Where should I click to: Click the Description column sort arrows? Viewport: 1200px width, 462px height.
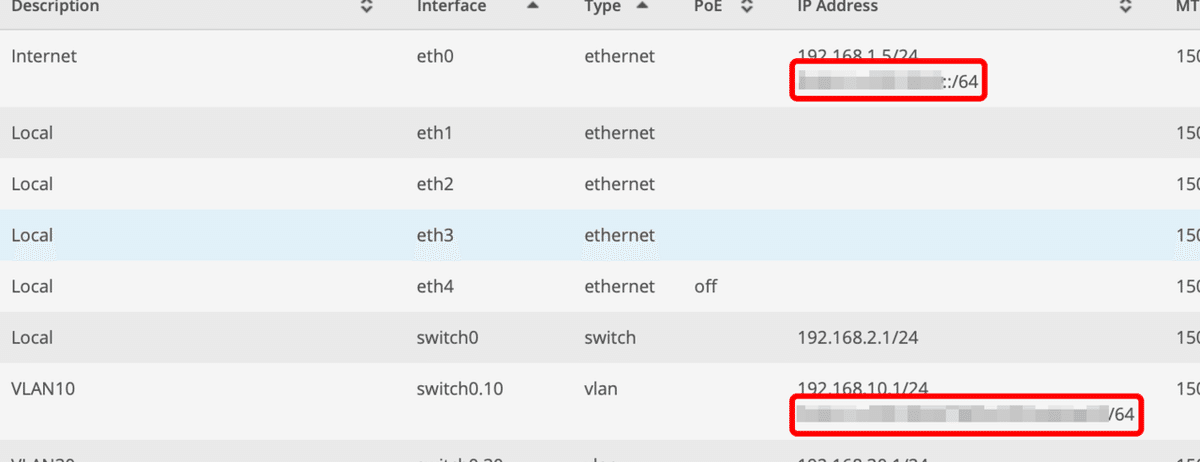[366, 6]
